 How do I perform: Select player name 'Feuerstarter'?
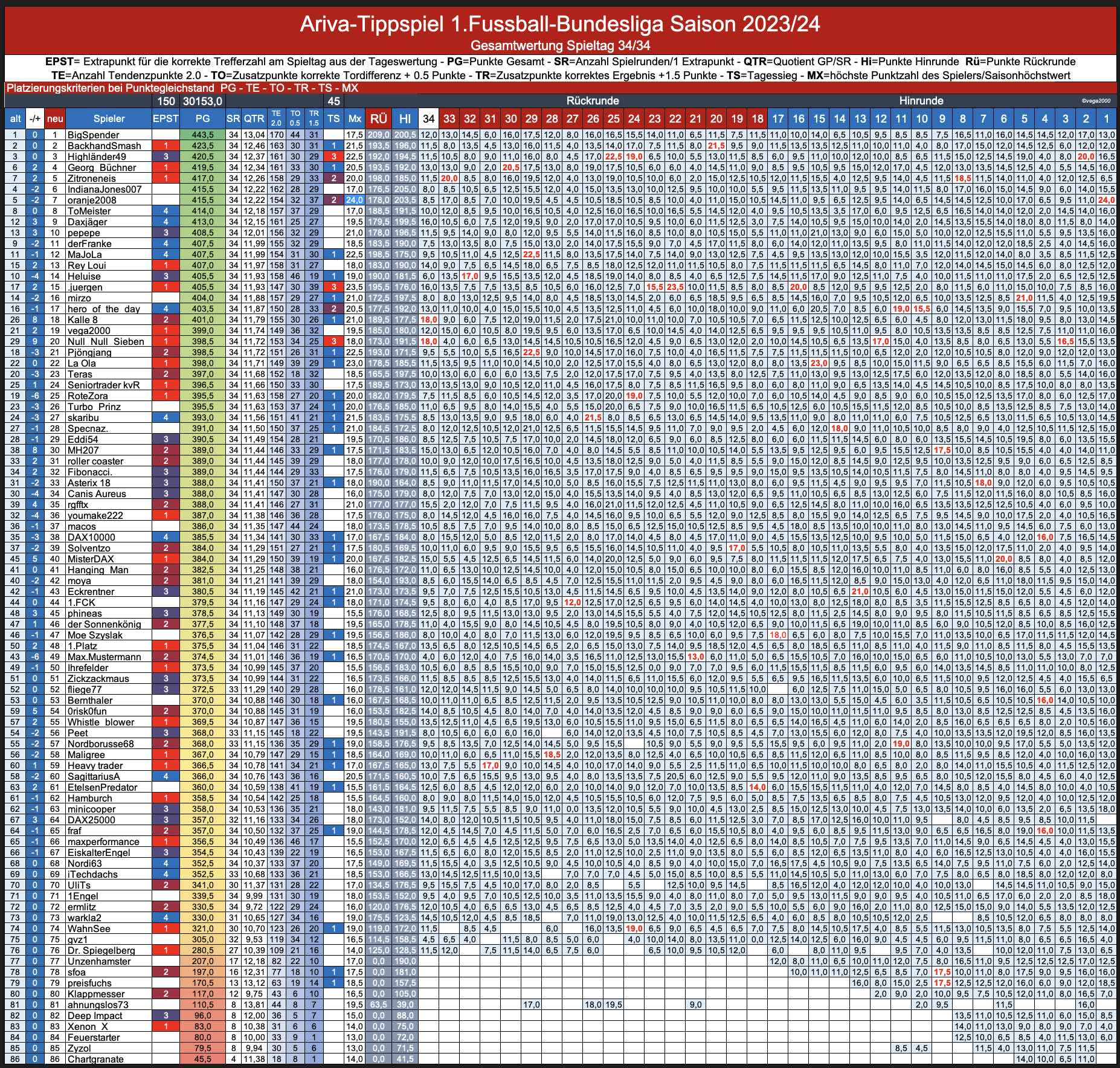(x=93, y=1037)
